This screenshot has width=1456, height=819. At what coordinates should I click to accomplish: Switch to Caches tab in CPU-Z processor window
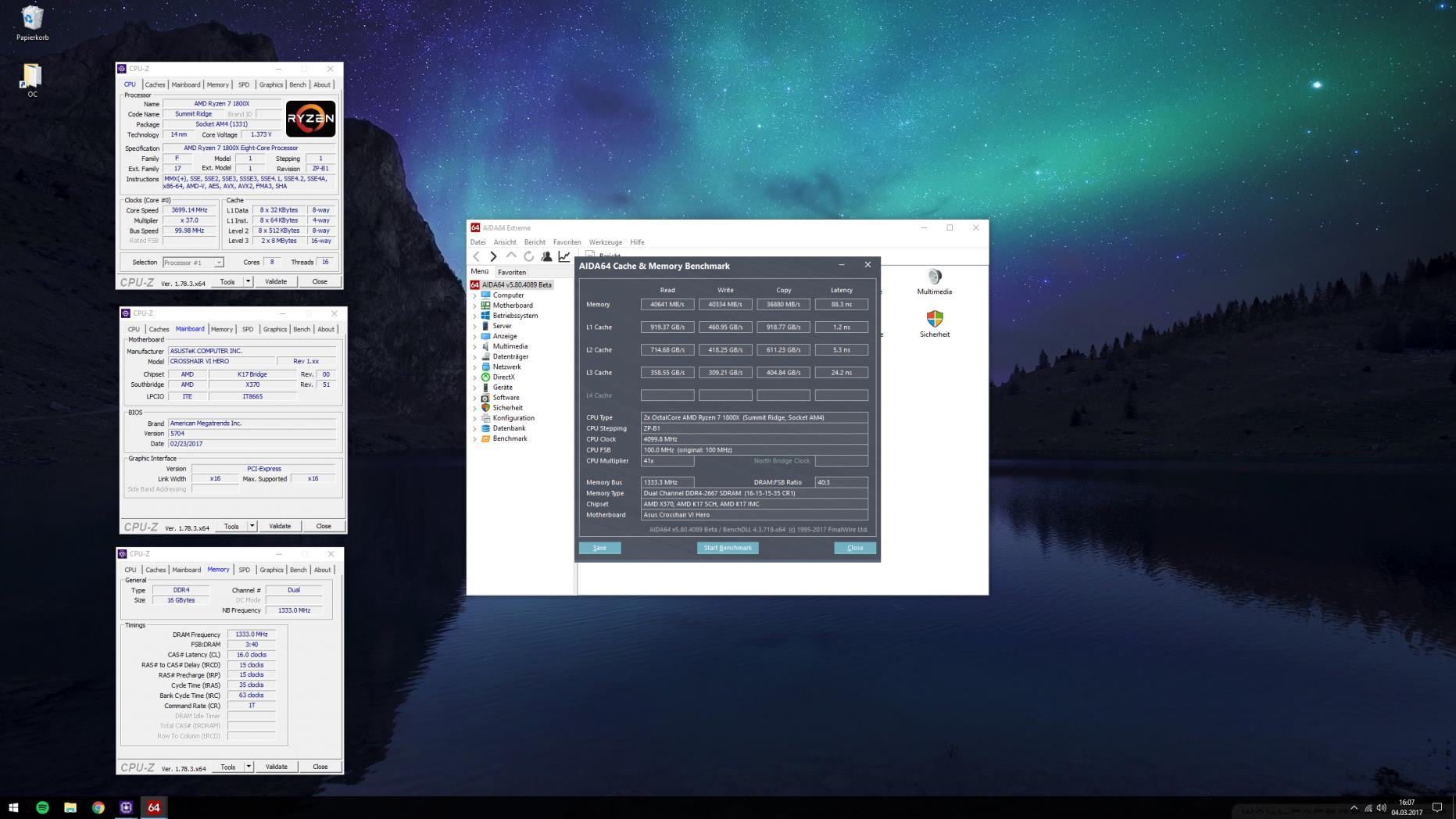(x=155, y=84)
